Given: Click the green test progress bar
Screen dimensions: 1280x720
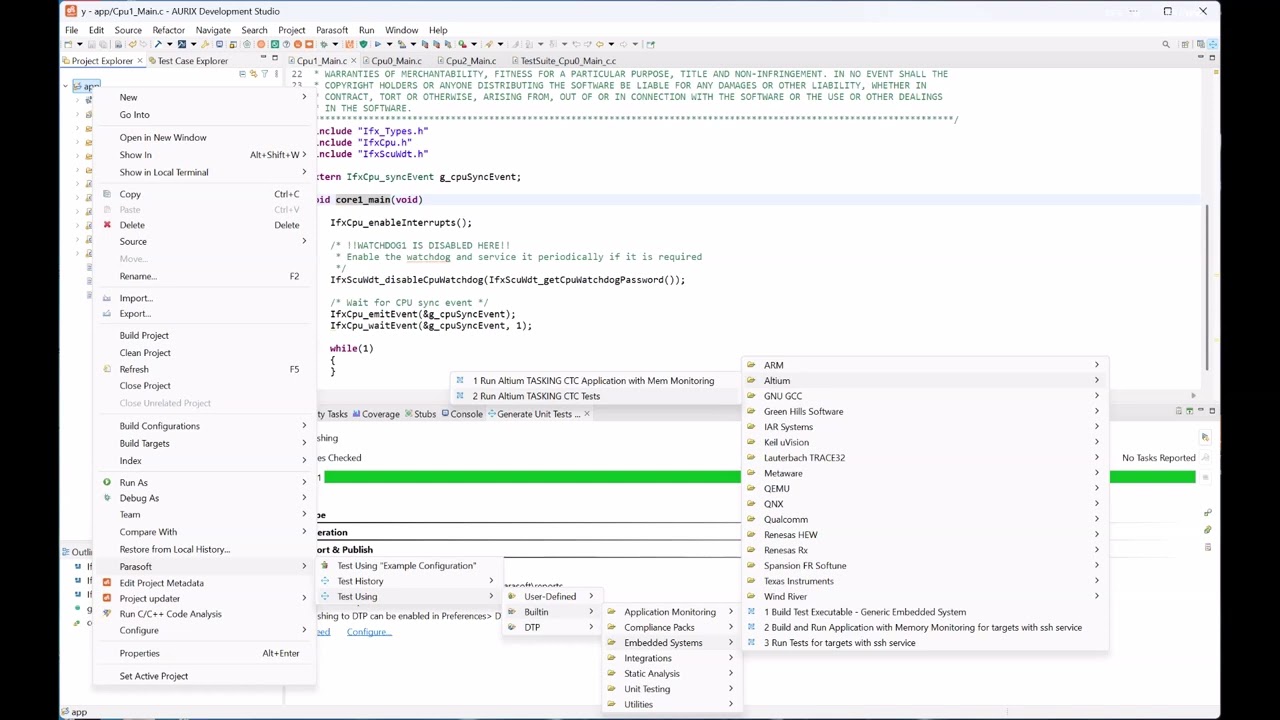Looking at the screenshot, I should tap(759, 477).
